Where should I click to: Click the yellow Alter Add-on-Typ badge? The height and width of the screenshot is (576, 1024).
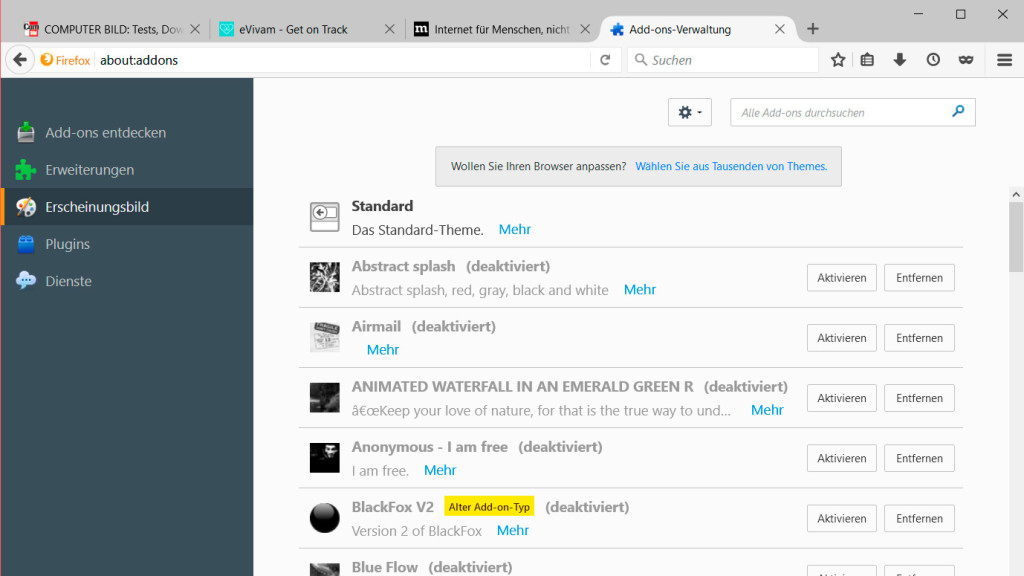[x=489, y=507]
